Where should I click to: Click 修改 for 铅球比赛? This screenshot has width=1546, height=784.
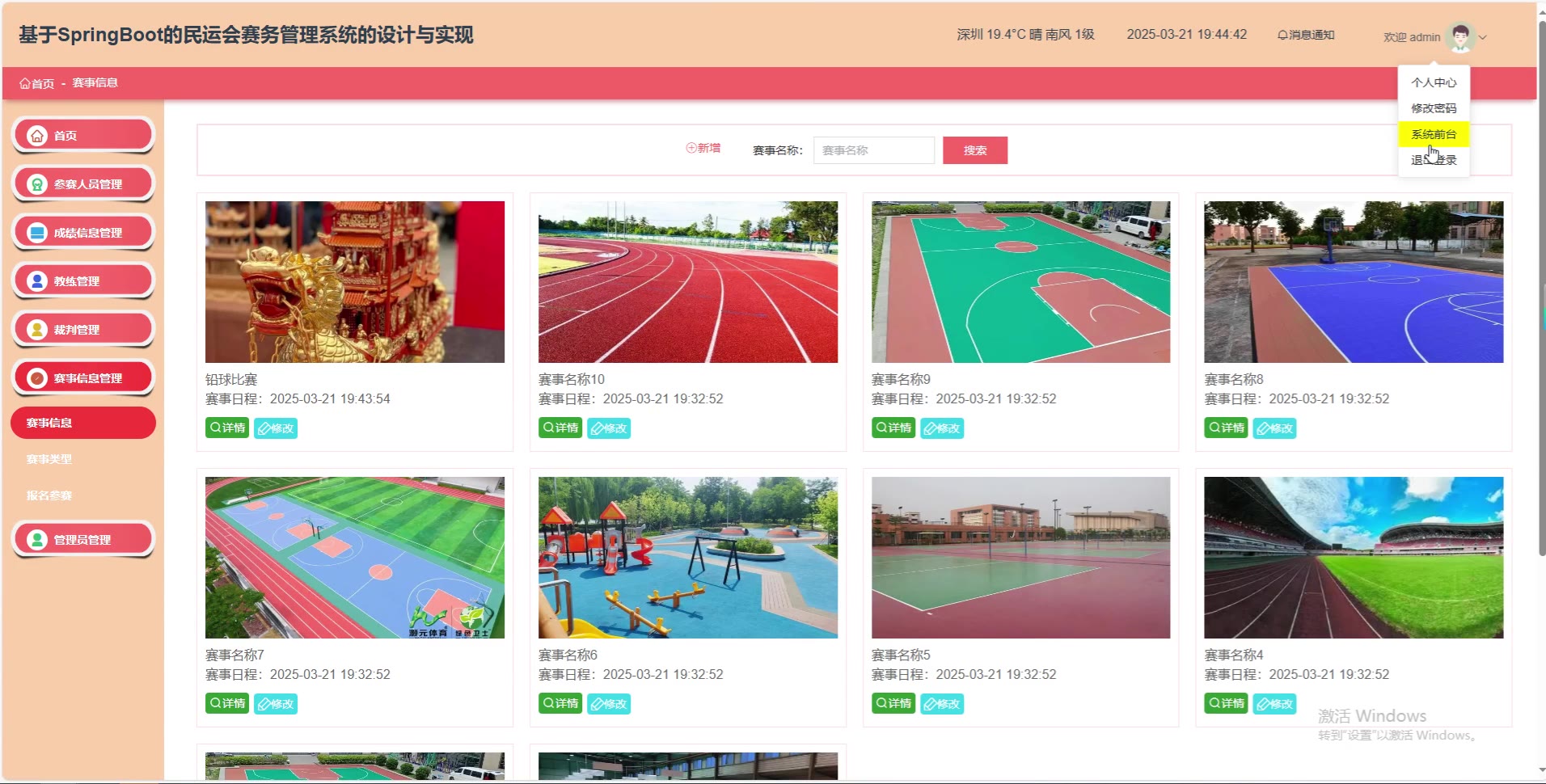point(276,428)
